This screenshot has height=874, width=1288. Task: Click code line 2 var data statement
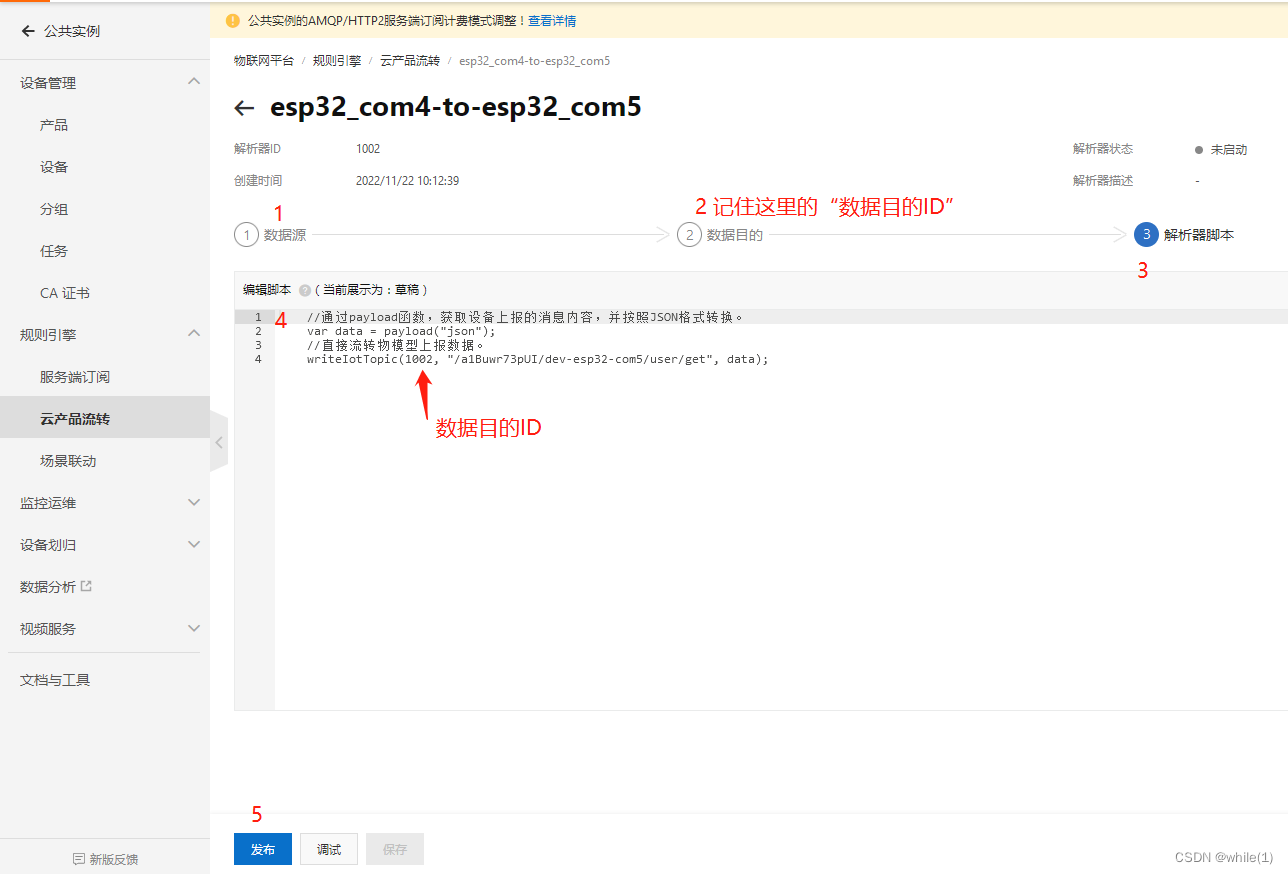pyautogui.click(x=401, y=331)
